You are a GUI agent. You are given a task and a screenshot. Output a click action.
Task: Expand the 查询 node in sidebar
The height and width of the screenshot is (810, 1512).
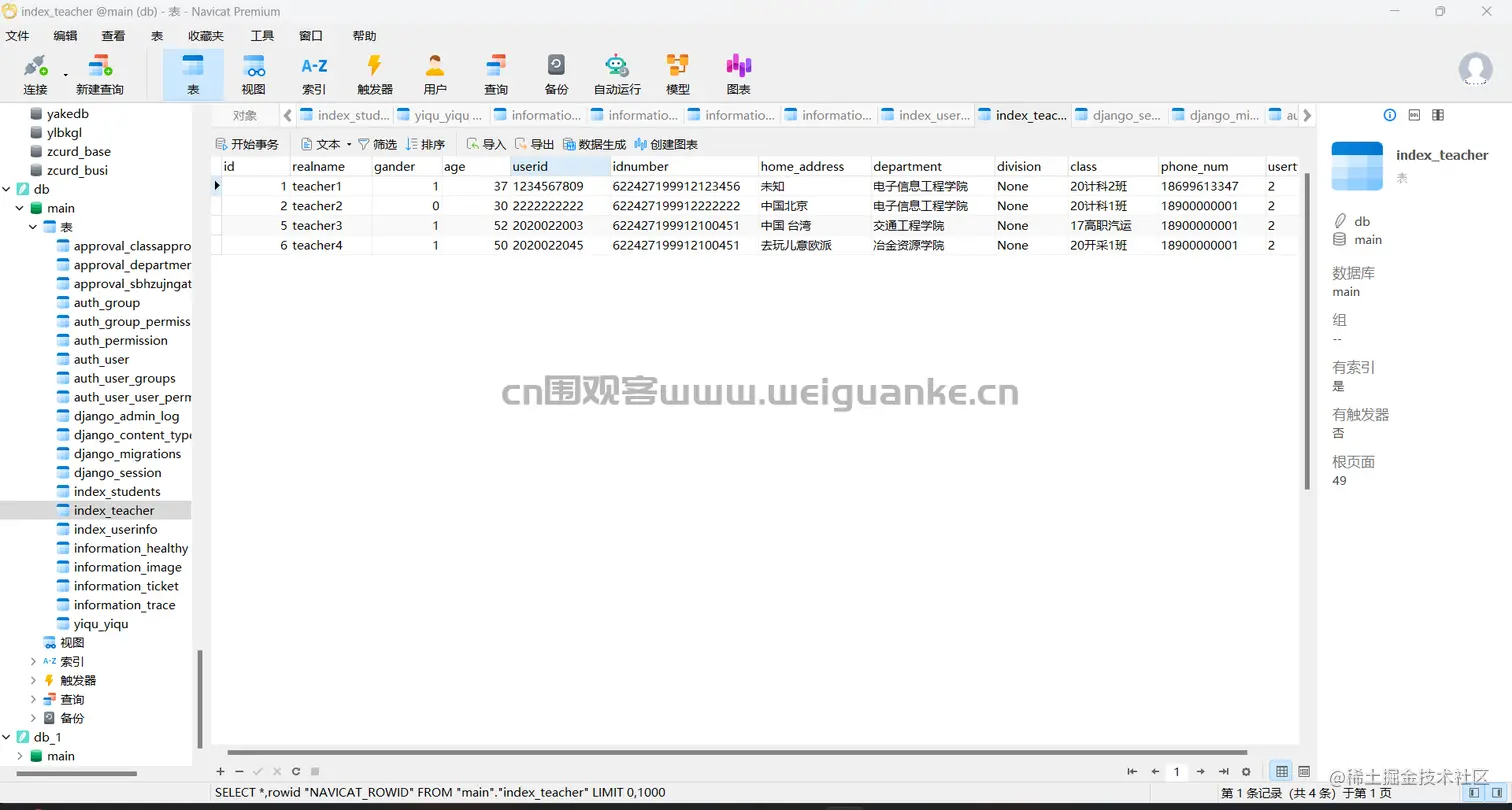pos(34,699)
